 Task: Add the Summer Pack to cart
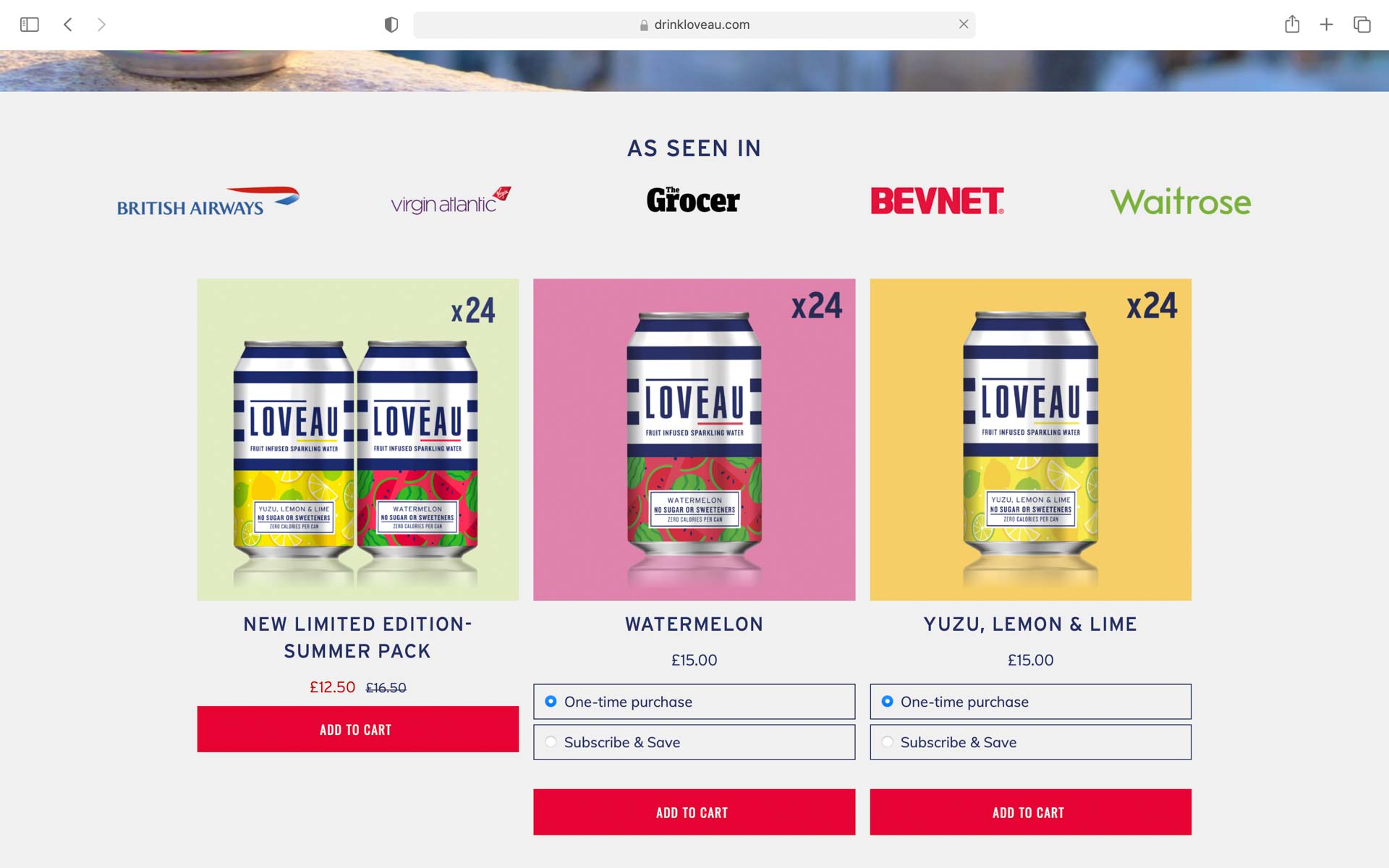point(357,729)
